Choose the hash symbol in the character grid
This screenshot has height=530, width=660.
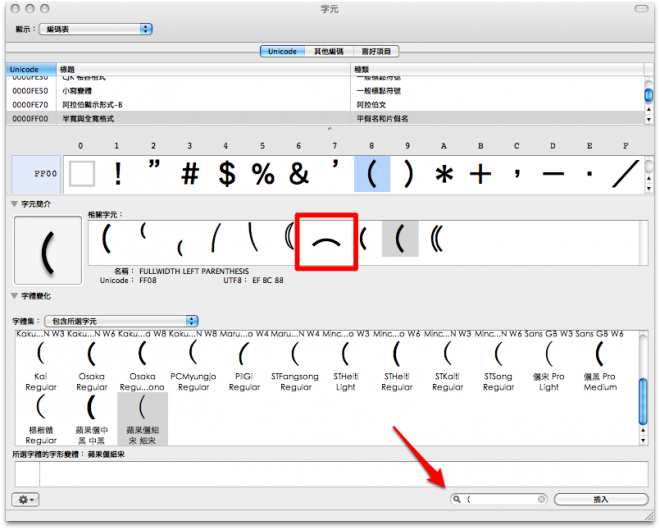click(x=190, y=174)
